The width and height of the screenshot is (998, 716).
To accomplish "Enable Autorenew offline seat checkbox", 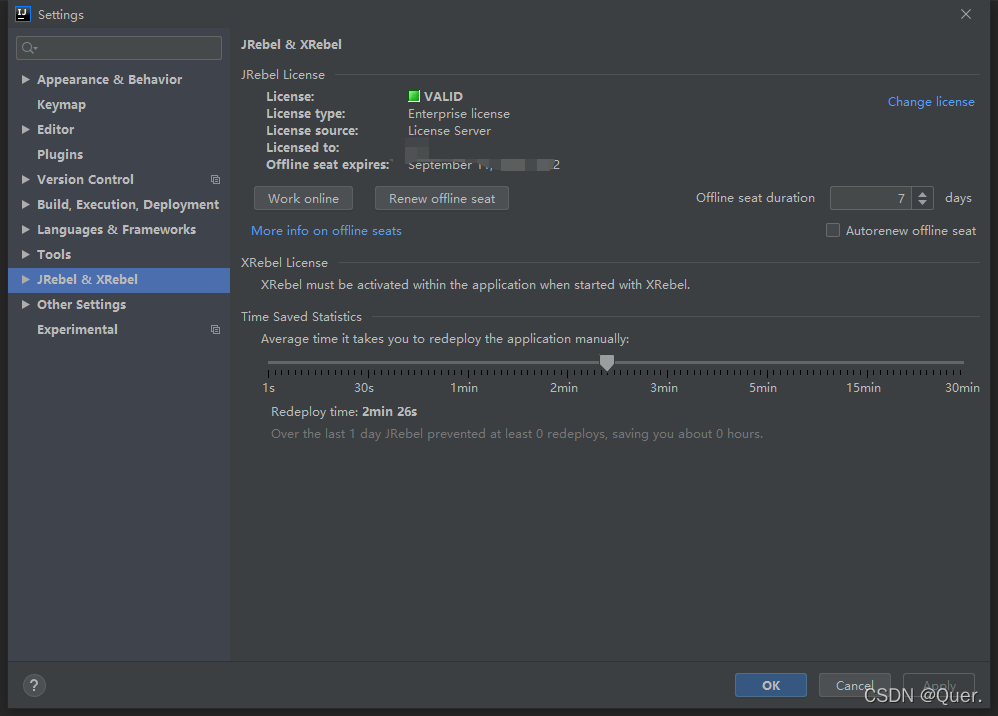I will (833, 230).
